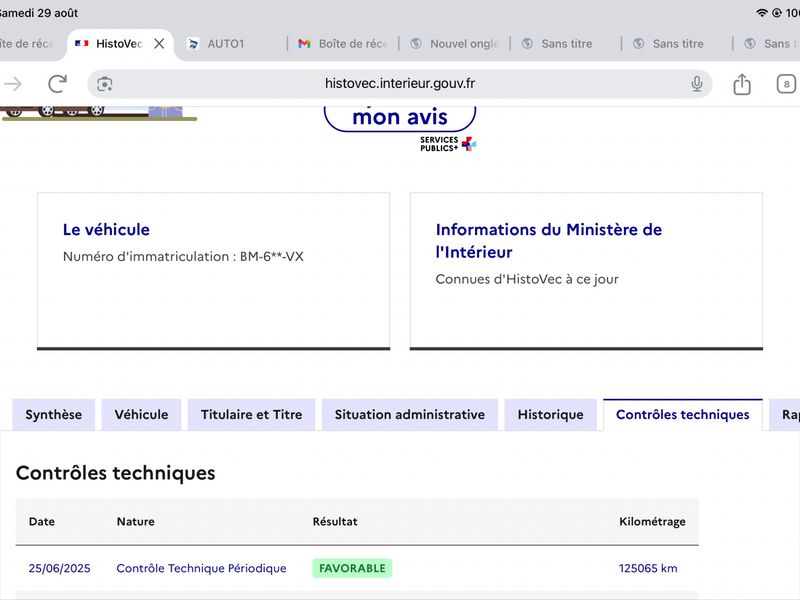Screen dimensions: 800x600
Task: Click the 'mon avis' feedback button
Action: (400, 117)
